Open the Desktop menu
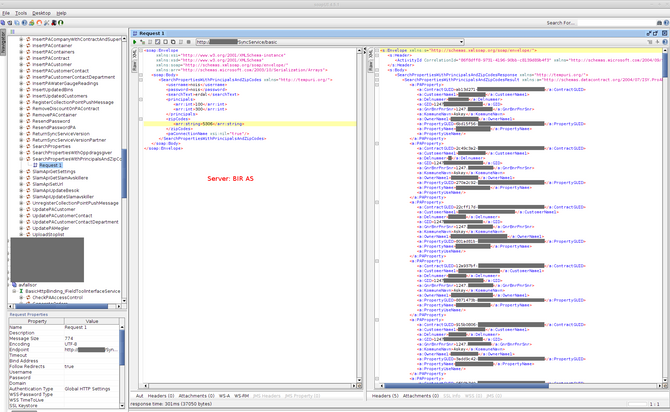This screenshot has width=670, height=412. tap(41, 13)
